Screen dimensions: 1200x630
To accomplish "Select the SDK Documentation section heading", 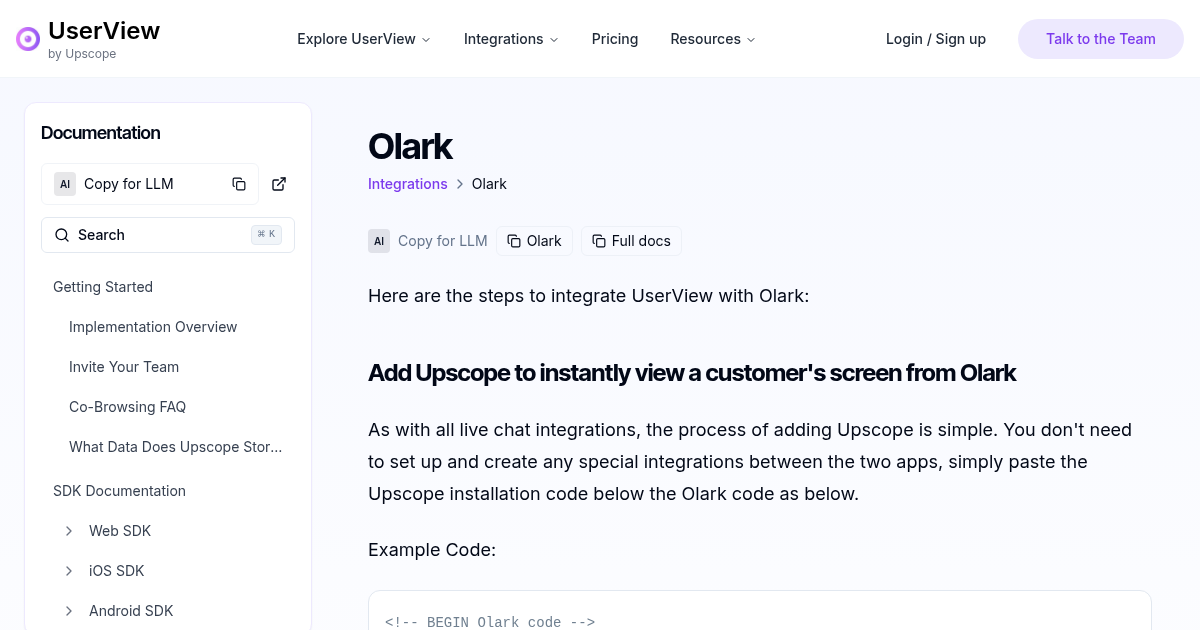I will pyautogui.click(x=120, y=491).
